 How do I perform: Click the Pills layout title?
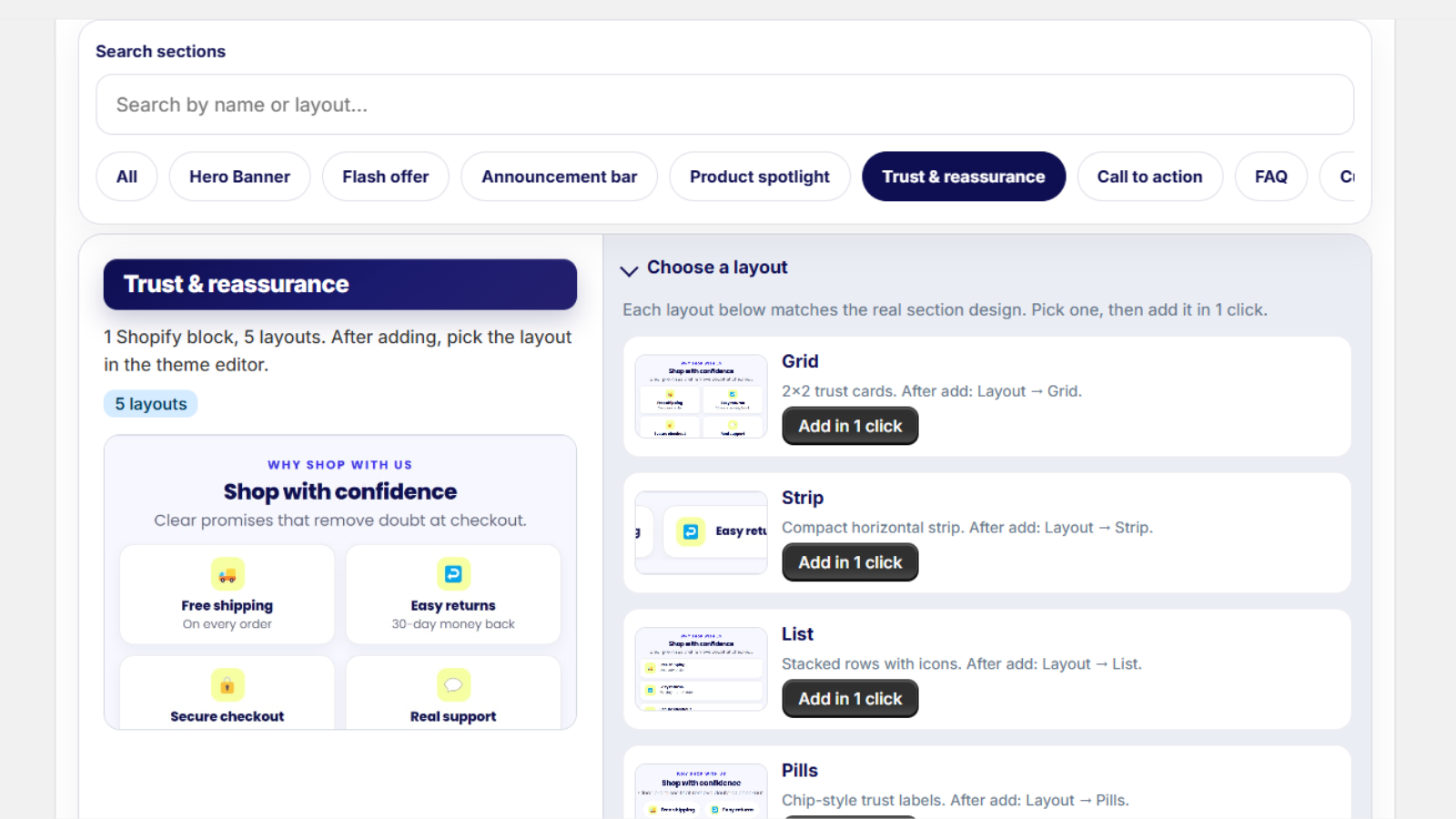tap(800, 771)
